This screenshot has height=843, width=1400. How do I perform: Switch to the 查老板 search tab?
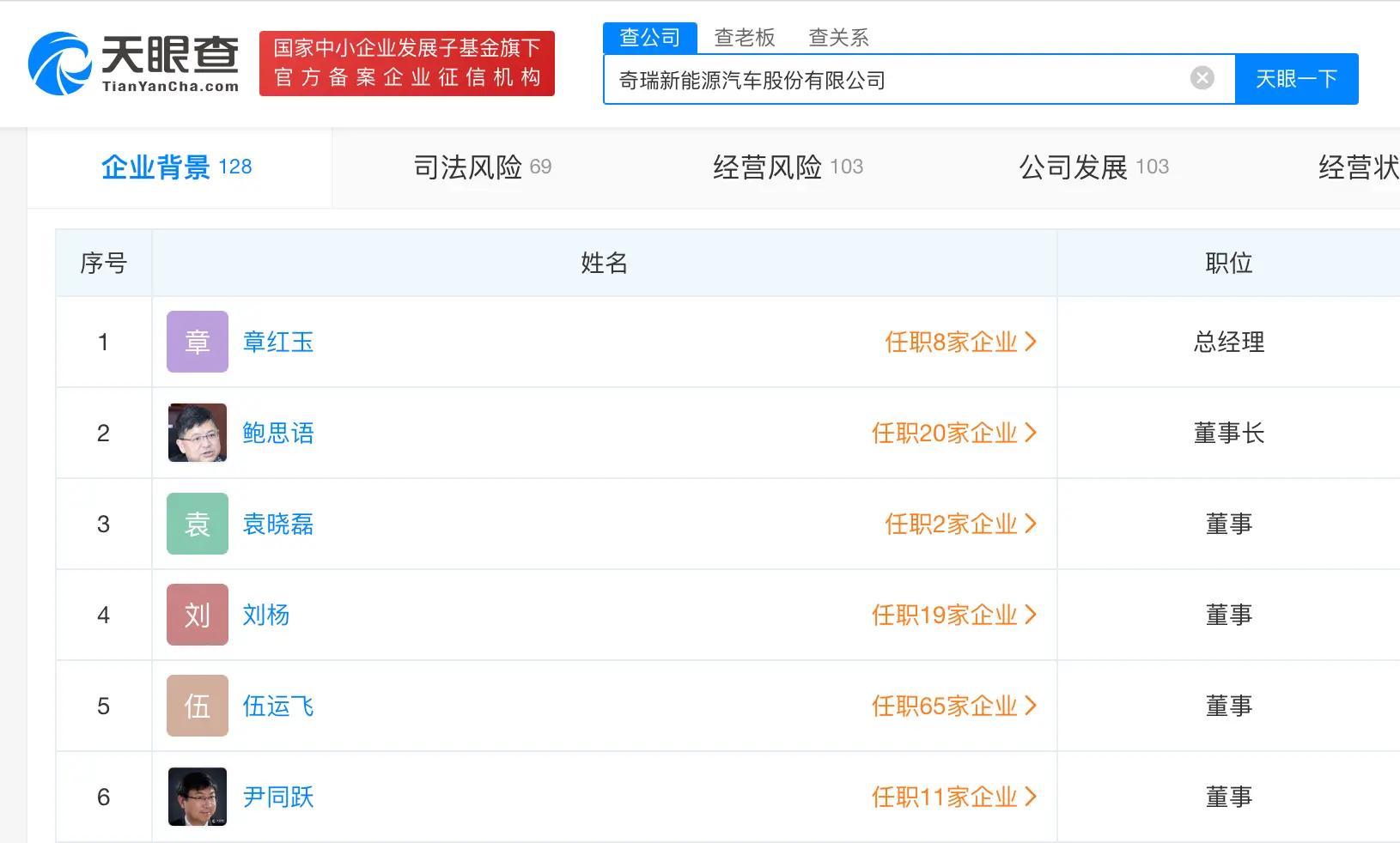click(745, 38)
